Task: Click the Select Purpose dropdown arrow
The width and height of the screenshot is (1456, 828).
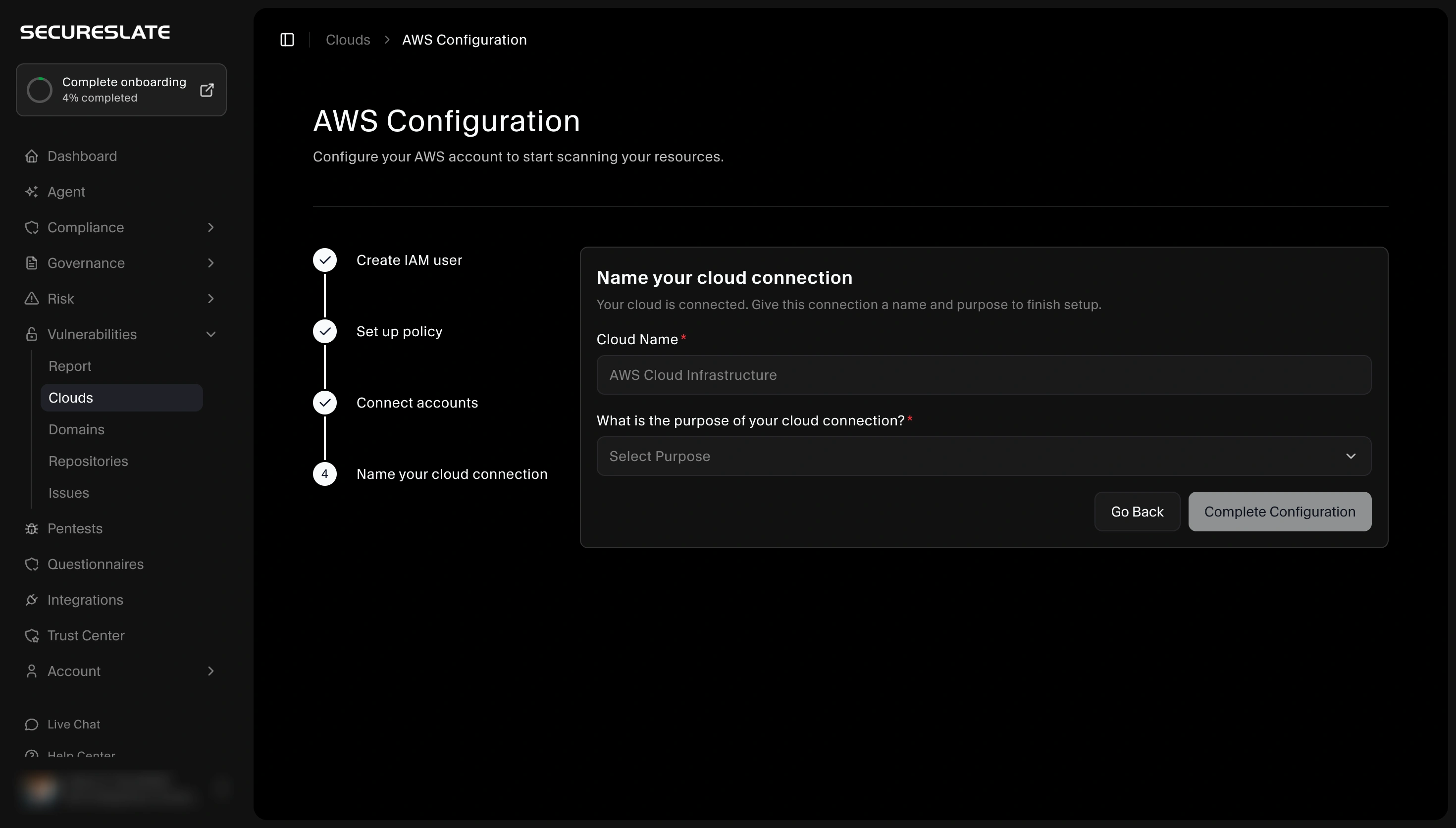Action: [1351, 456]
